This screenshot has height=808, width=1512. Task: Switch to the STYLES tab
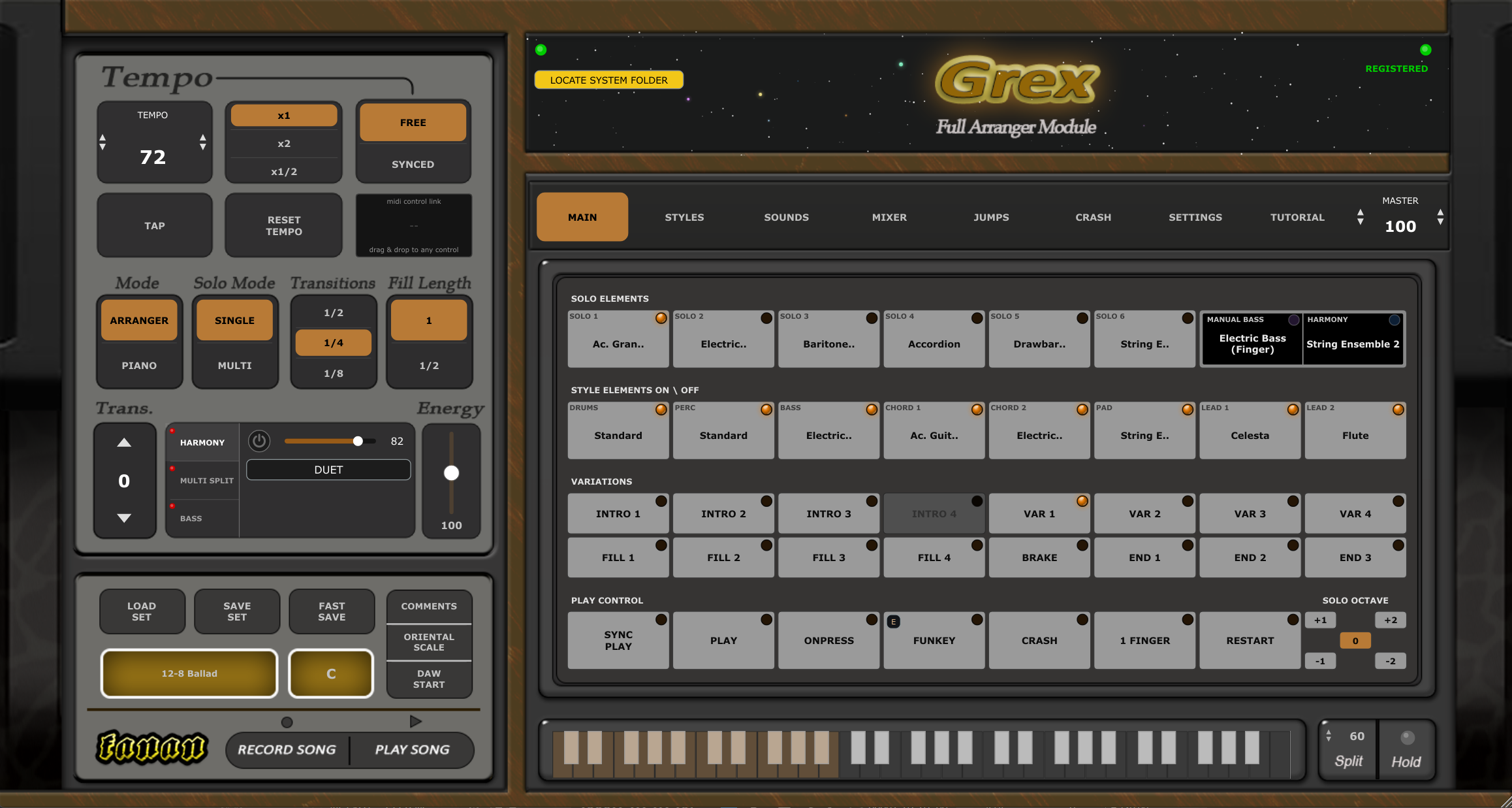[x=684, y=217]
